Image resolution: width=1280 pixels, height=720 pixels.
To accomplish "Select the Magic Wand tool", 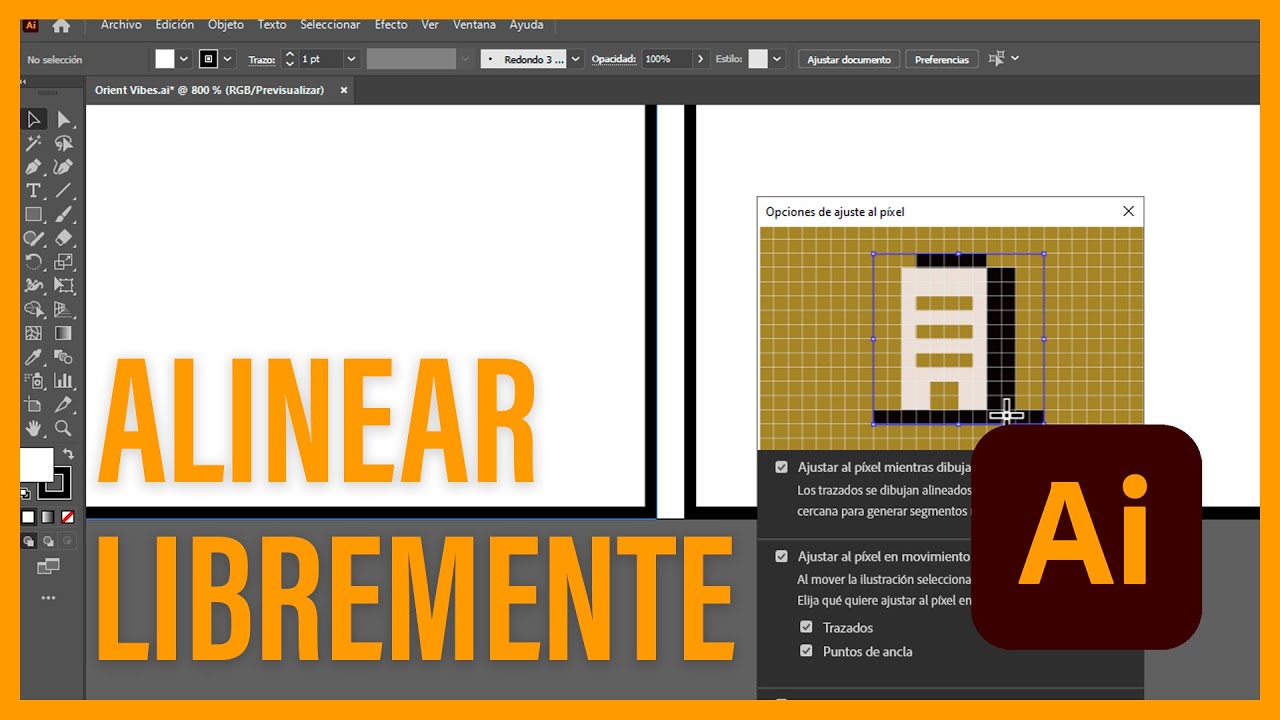I will click(x=34, y=143).
